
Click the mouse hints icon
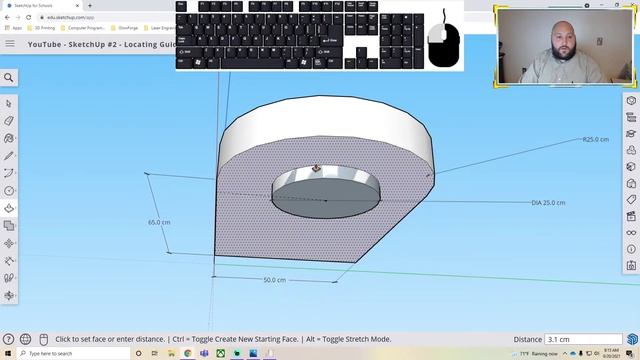pyautogui.click(x=44, y=339)
